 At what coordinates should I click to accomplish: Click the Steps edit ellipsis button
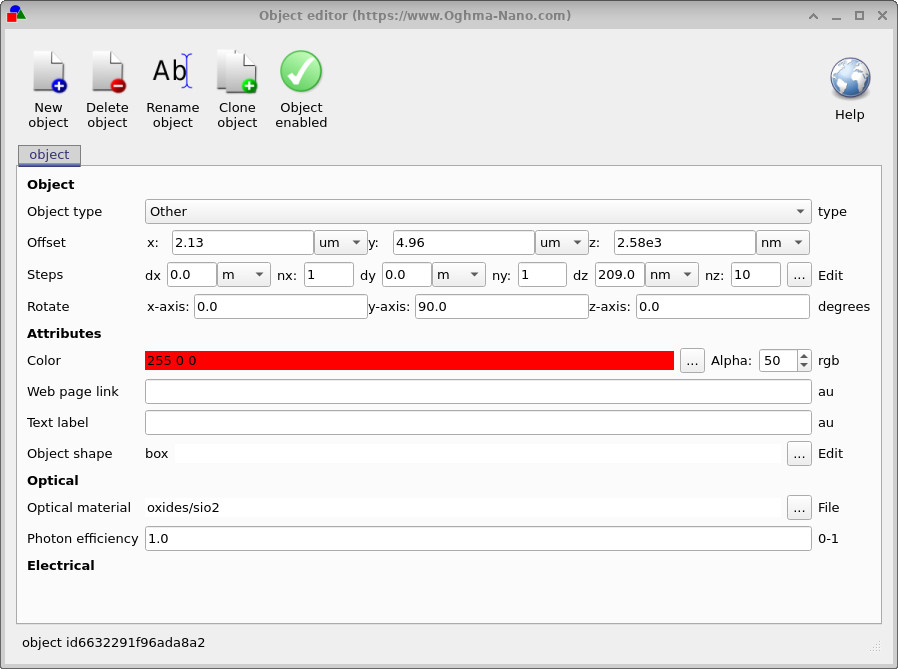coord(799,275)
